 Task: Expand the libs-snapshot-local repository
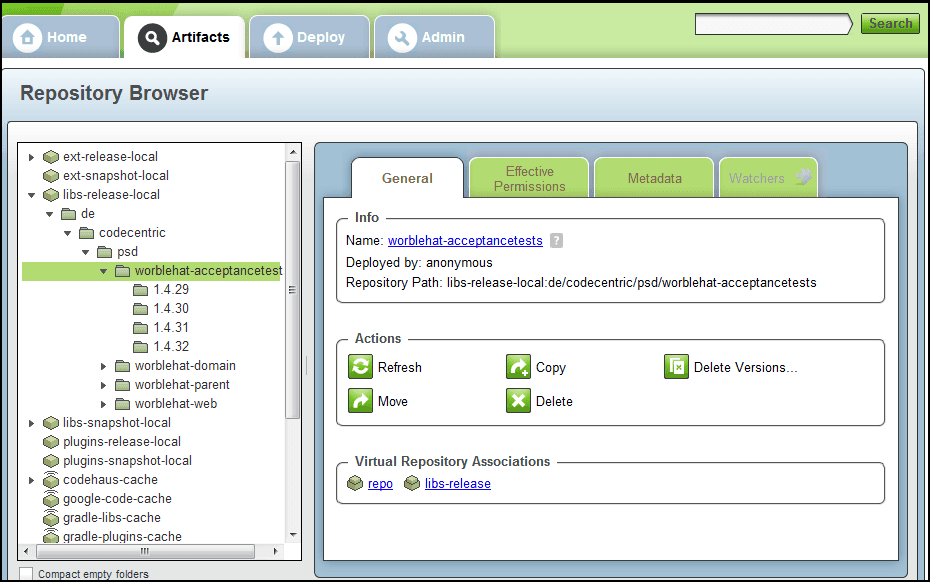(x=32, y=423)
